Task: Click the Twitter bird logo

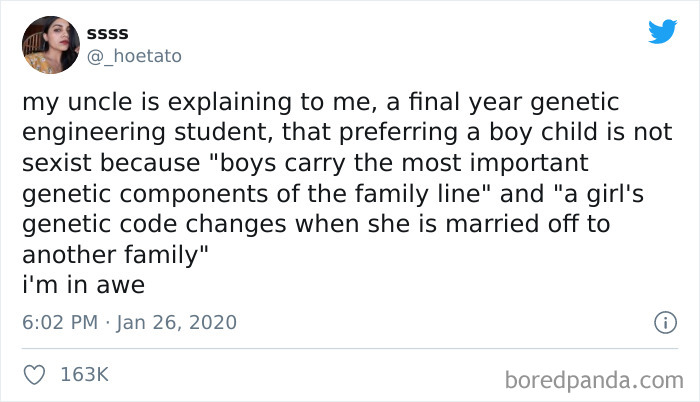Action: [662, 31]
